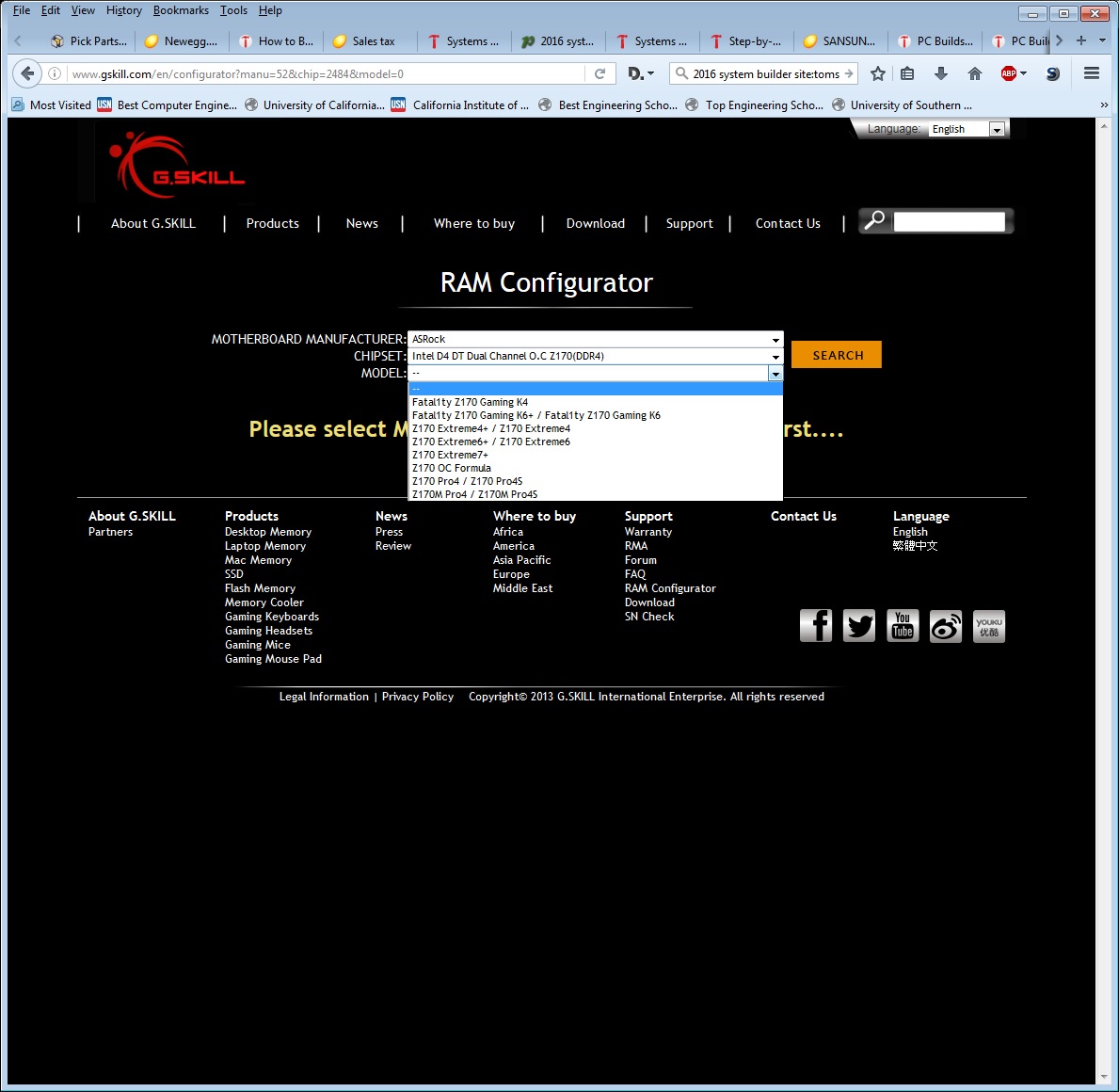Click the Firefox back arrow button

pos(27,73)
